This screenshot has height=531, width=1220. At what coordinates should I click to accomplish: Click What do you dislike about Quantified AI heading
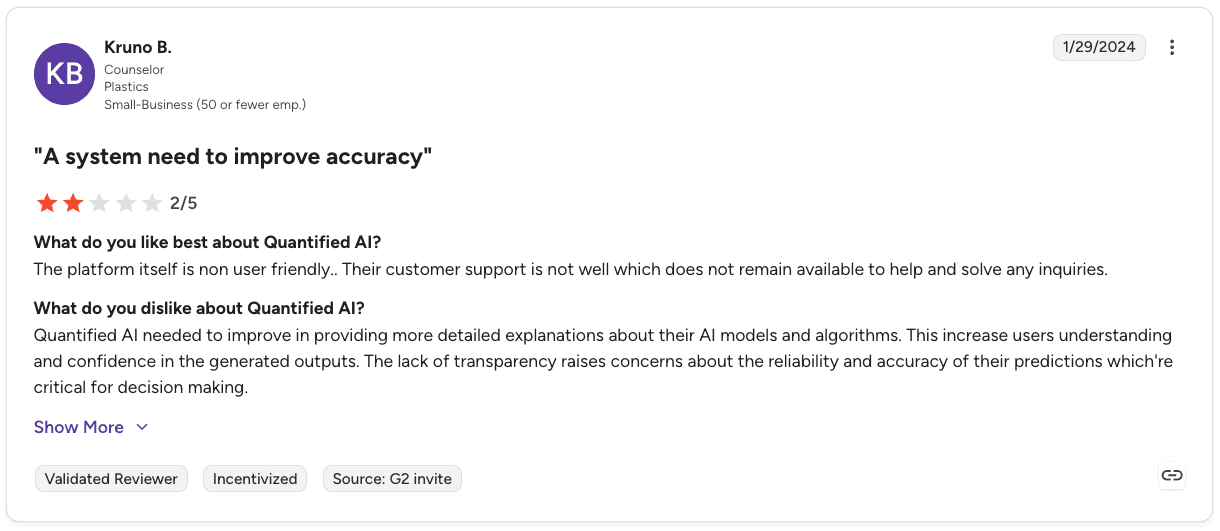tap(199, 308)
